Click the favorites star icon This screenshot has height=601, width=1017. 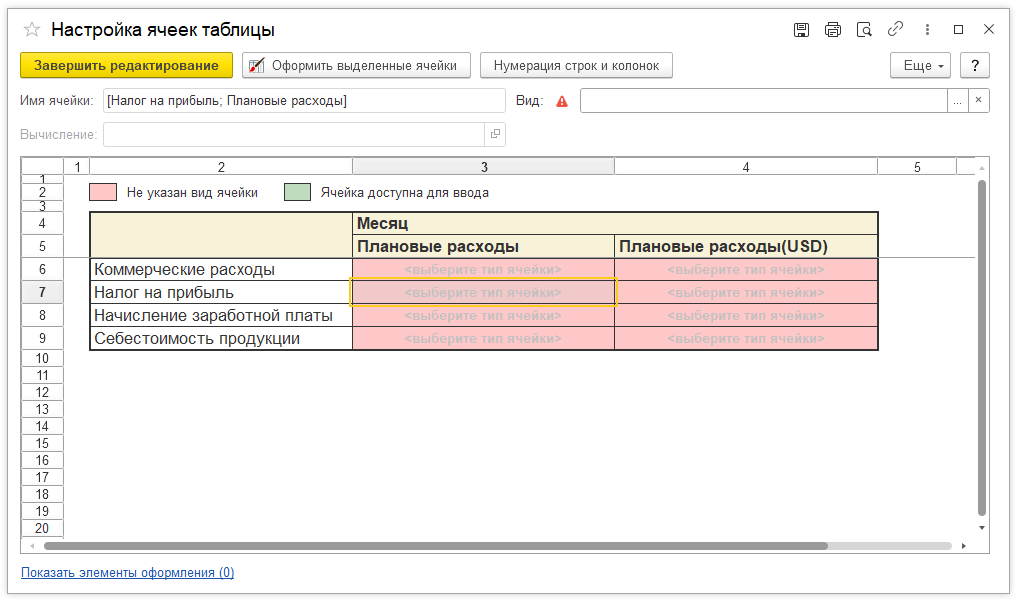tap(31, 30)
